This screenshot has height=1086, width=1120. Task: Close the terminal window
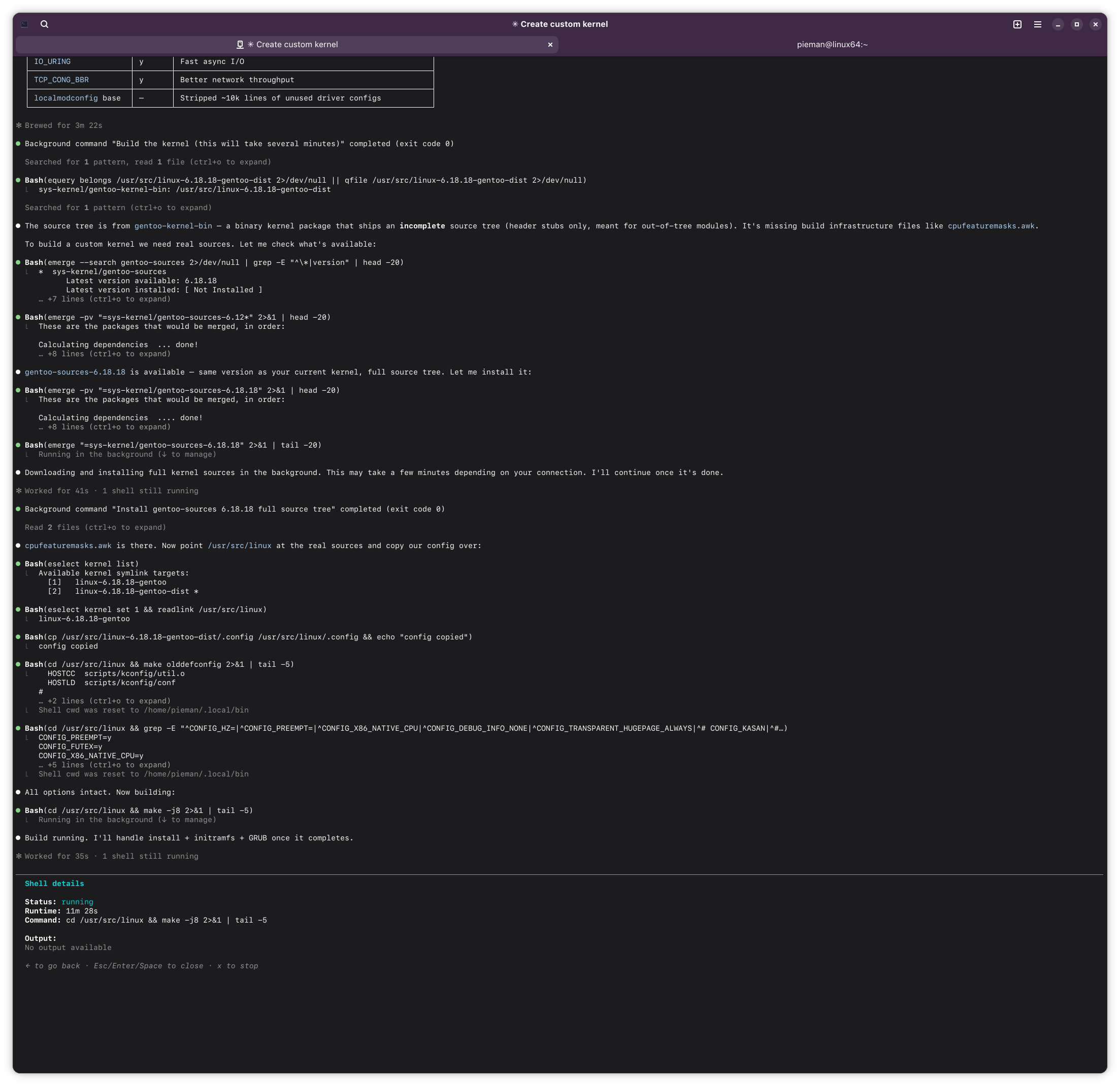click(x=1096, y=24)
